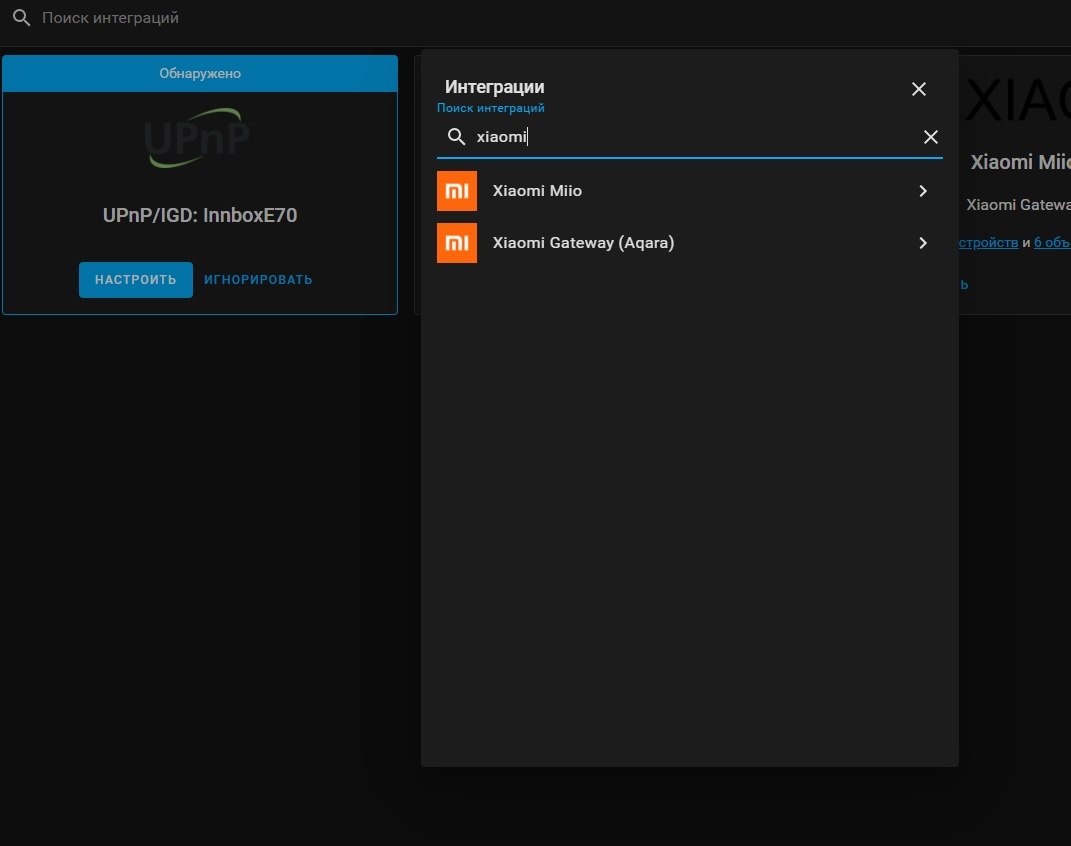The image size is (1071, 846).
Task: Expand the Xiaomi Miio chevron
Action: click(x=923, y=191)
